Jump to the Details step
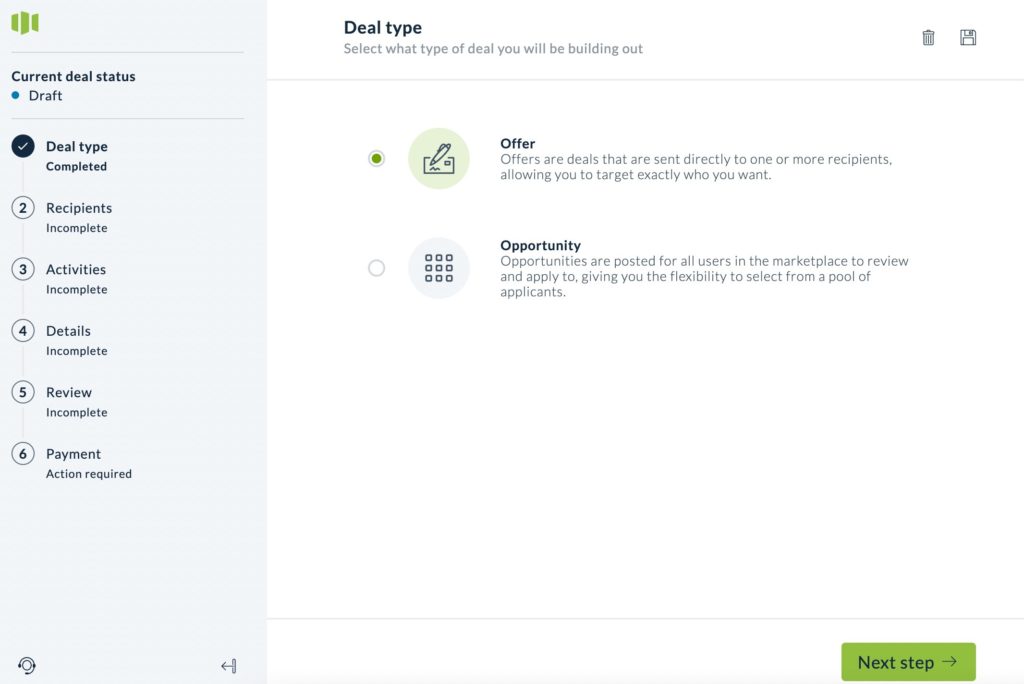This screenshot has width=1024, height=684. pyautogui.click(x=68, y=331)
